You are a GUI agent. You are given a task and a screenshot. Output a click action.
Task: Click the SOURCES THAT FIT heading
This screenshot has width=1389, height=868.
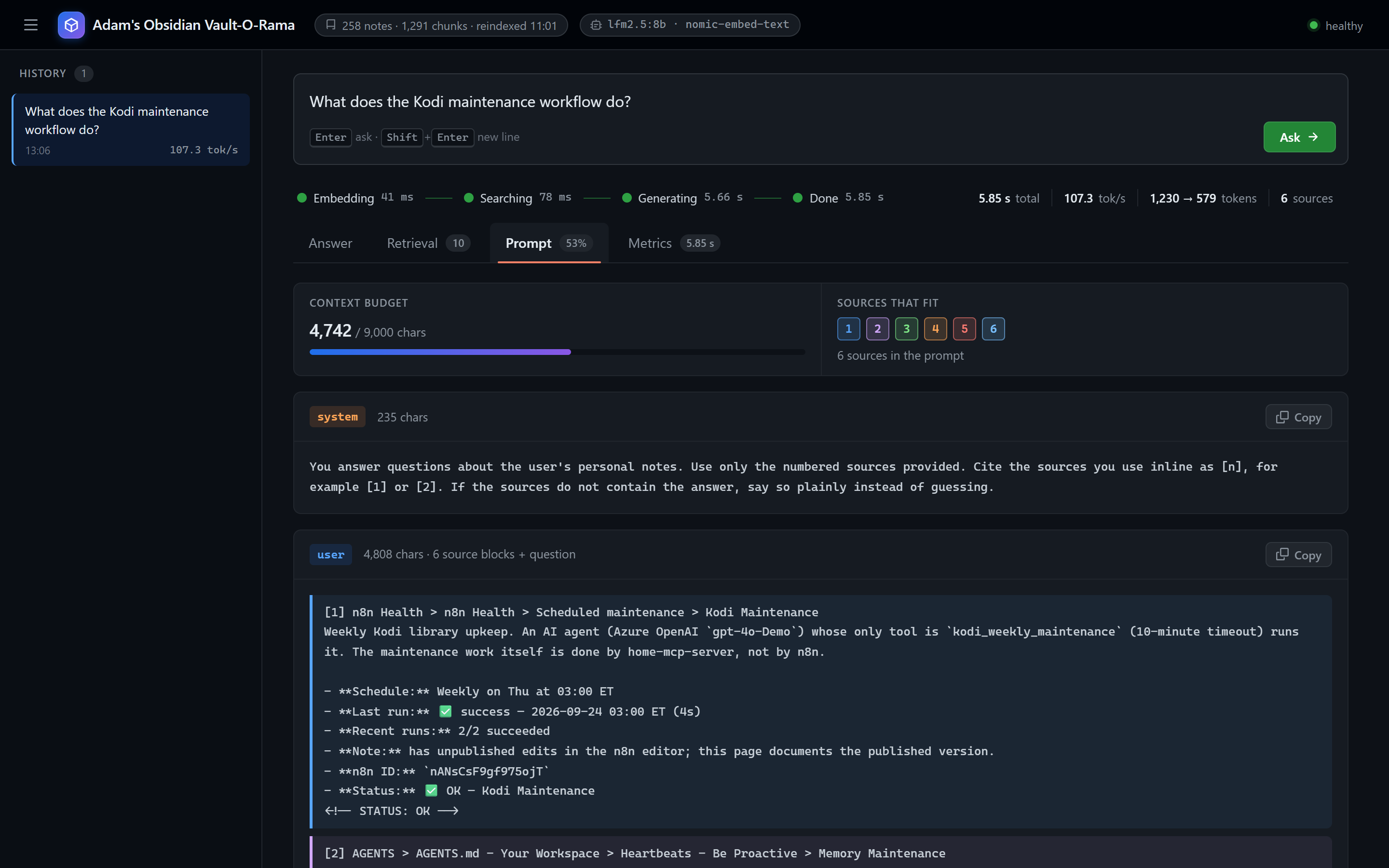click(x=887, y=303)
